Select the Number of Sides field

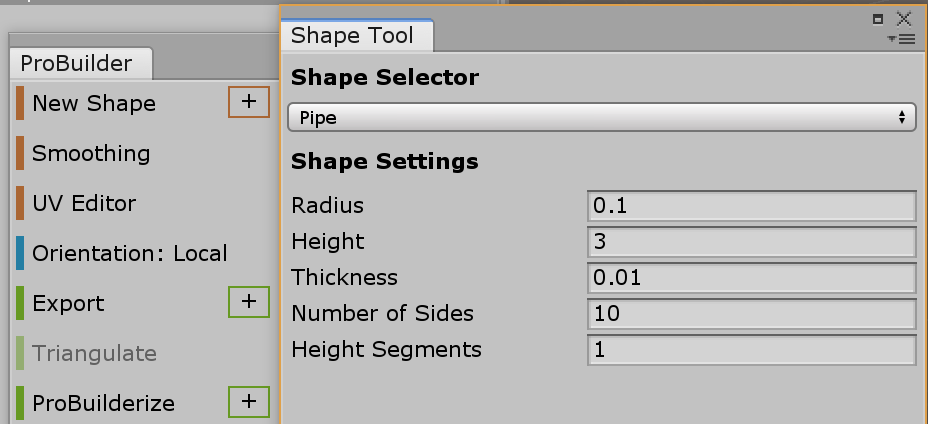pos(751,314)
